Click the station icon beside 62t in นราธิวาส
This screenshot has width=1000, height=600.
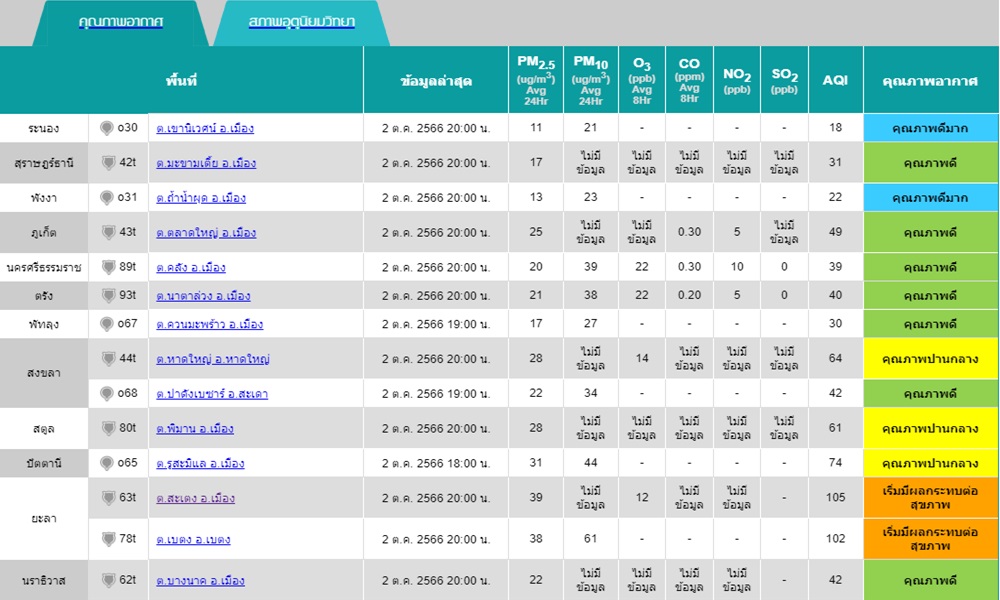[107, 580]
